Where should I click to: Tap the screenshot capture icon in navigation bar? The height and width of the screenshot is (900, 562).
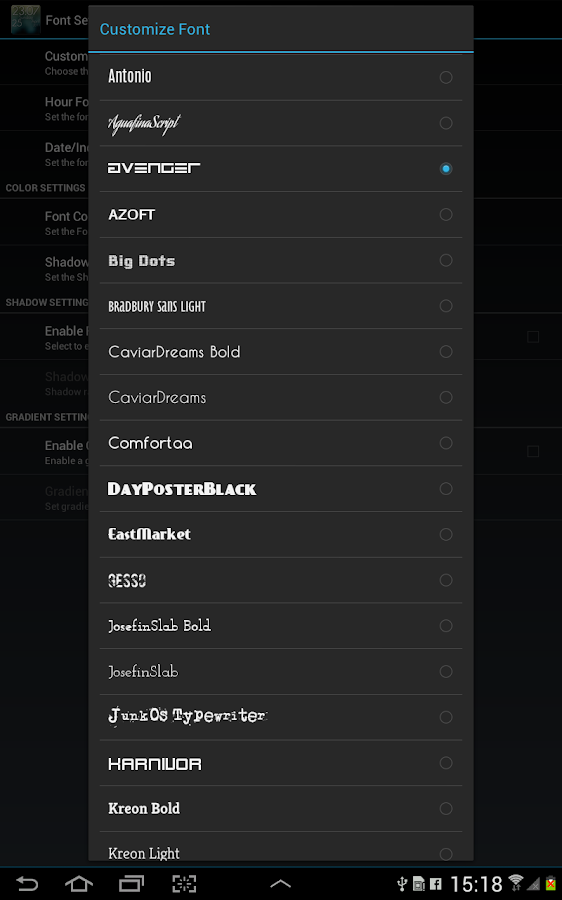click(184, 883)
